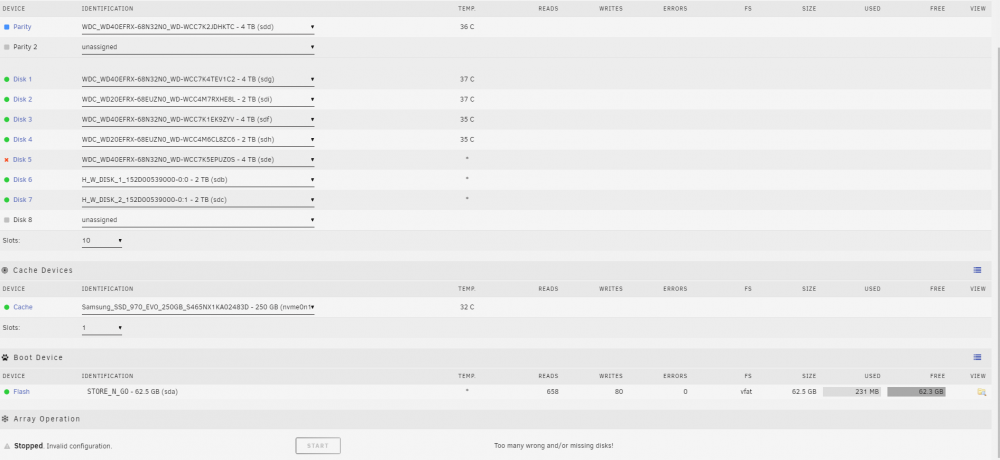
Task: Open the Disk 2 device dropdown
Action: point(198,100)
